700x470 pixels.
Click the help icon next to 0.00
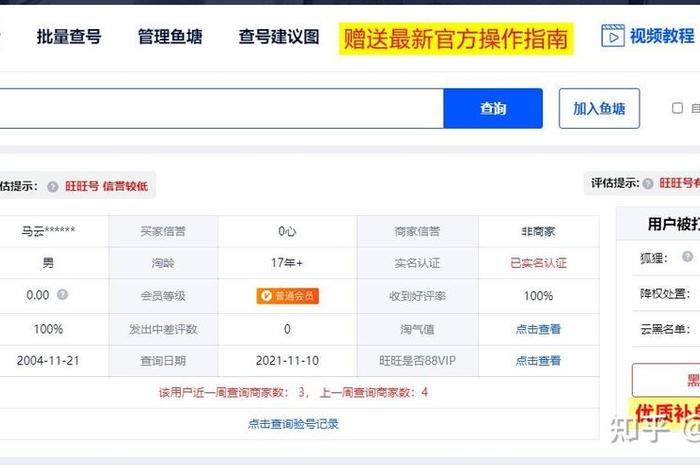[x=62, y=295]
